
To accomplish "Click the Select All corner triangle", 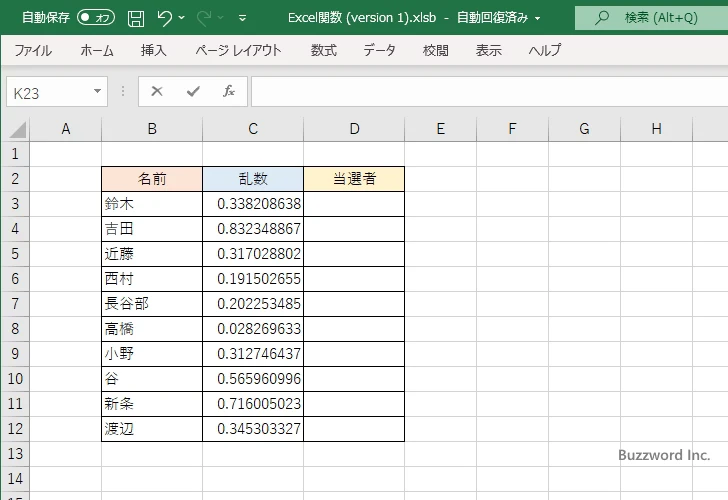I will click(x=18, y=130).
